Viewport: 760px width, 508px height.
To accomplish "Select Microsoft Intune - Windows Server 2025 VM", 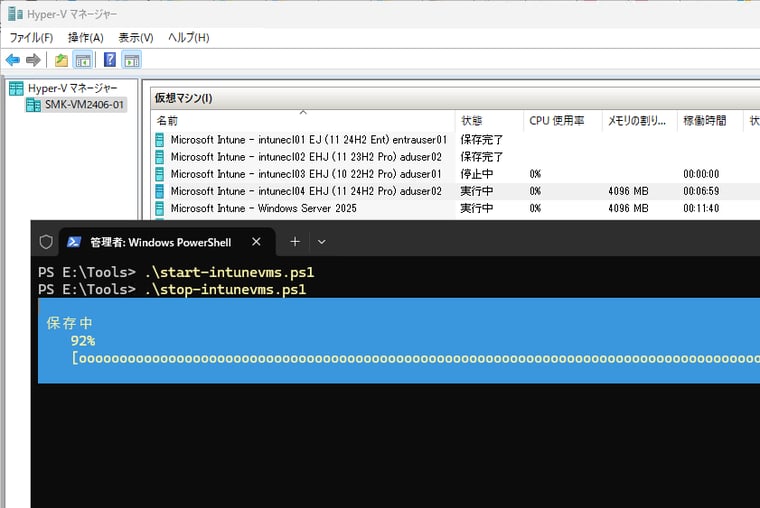I will (264, 208).
